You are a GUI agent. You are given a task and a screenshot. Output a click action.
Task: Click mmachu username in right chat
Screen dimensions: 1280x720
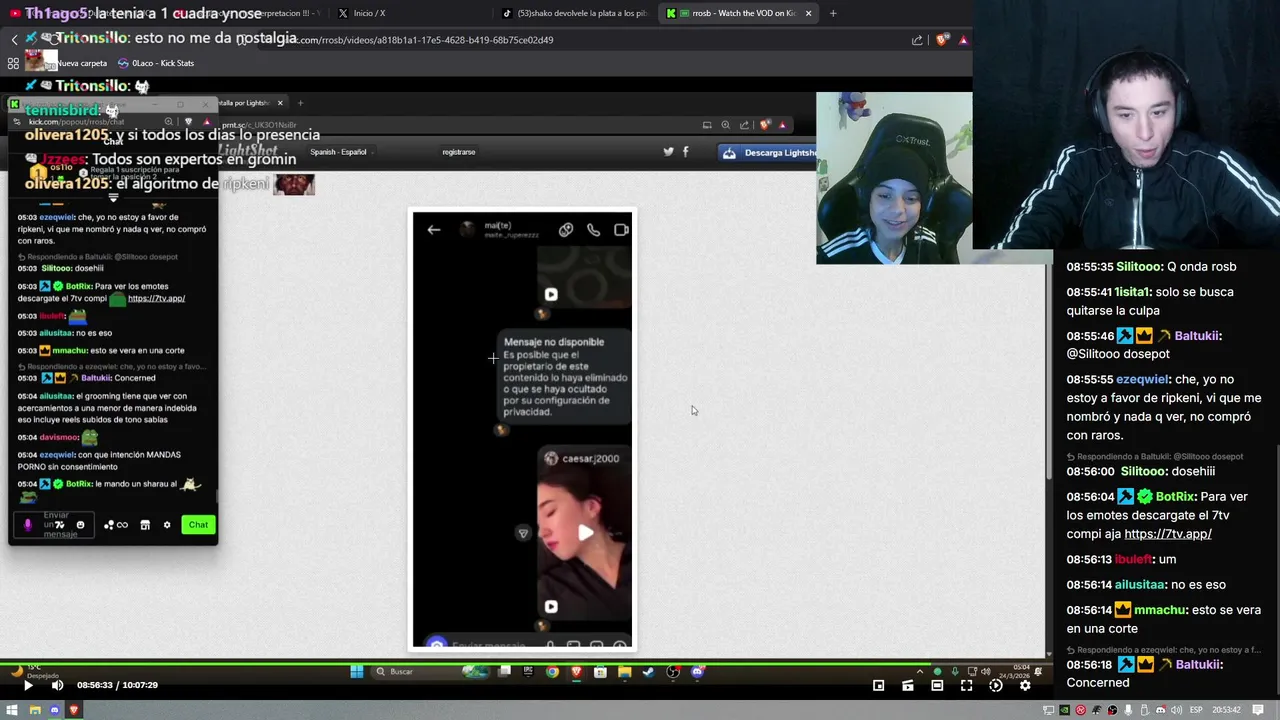tap(1159, 610)
